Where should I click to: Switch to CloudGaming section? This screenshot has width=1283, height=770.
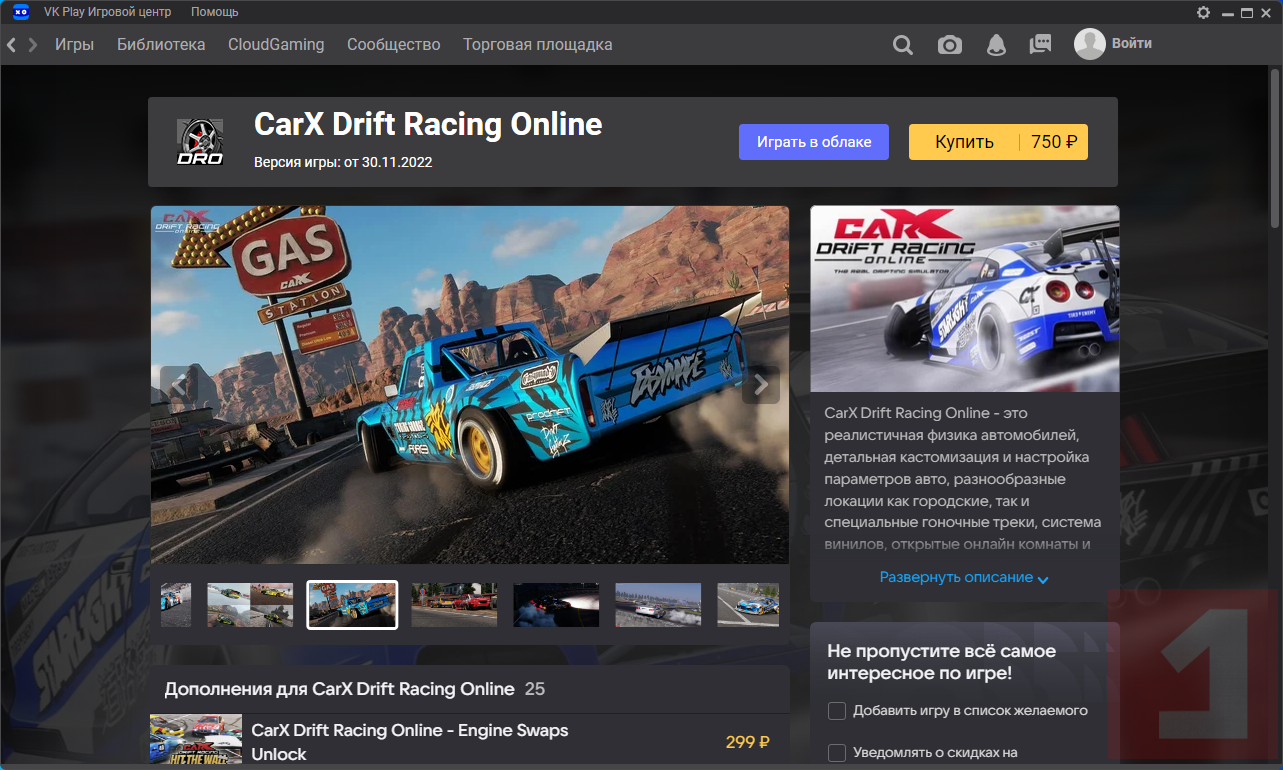click(276, 45)
